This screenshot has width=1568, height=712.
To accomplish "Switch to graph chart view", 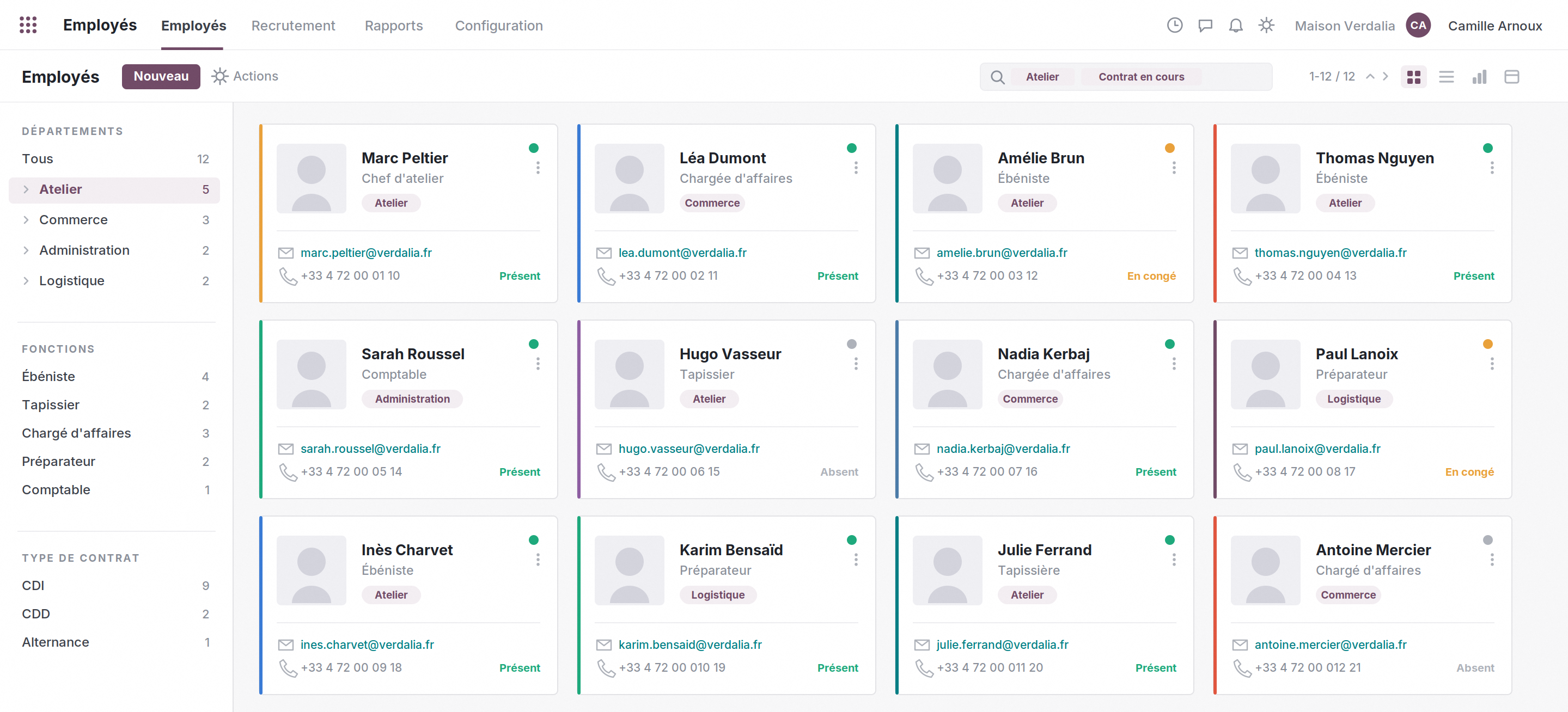I will click(1479, 77).
